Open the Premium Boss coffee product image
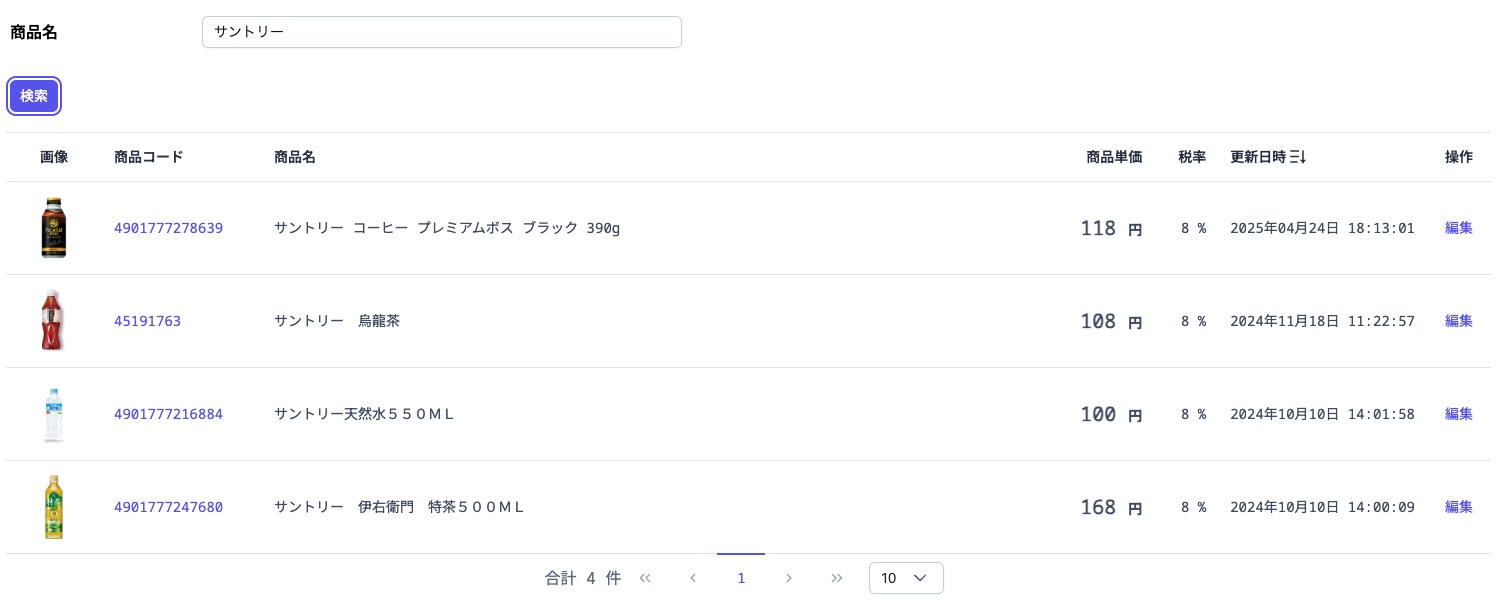The width and height of the screenshot is (1511, 605). pyautogui.click(x=54, y=228)
